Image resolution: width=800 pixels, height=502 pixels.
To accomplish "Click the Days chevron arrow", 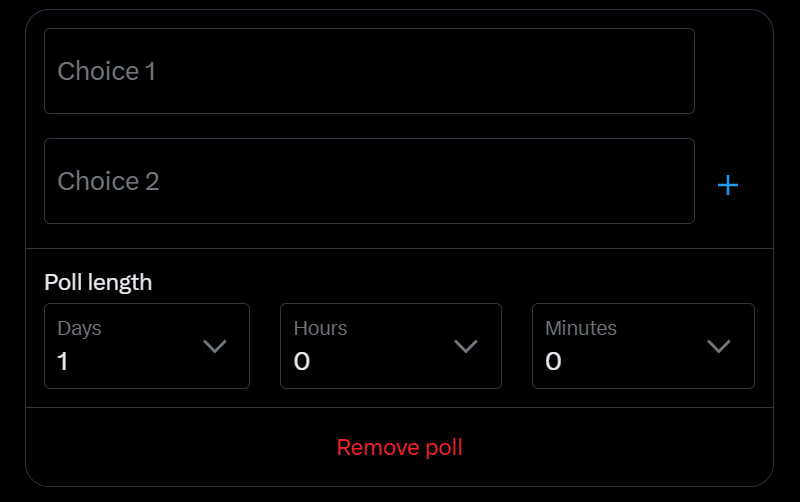I will click(x=215, y=346).
